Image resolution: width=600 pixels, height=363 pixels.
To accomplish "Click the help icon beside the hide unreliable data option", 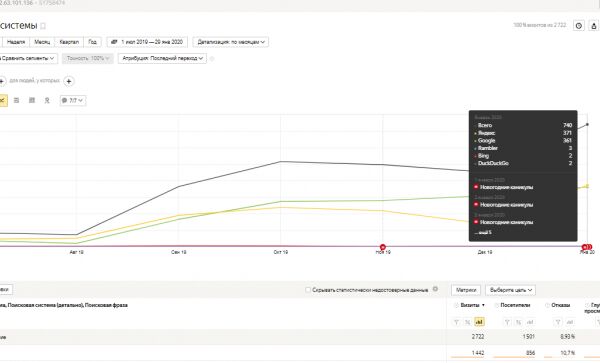I will coord(435,289).
